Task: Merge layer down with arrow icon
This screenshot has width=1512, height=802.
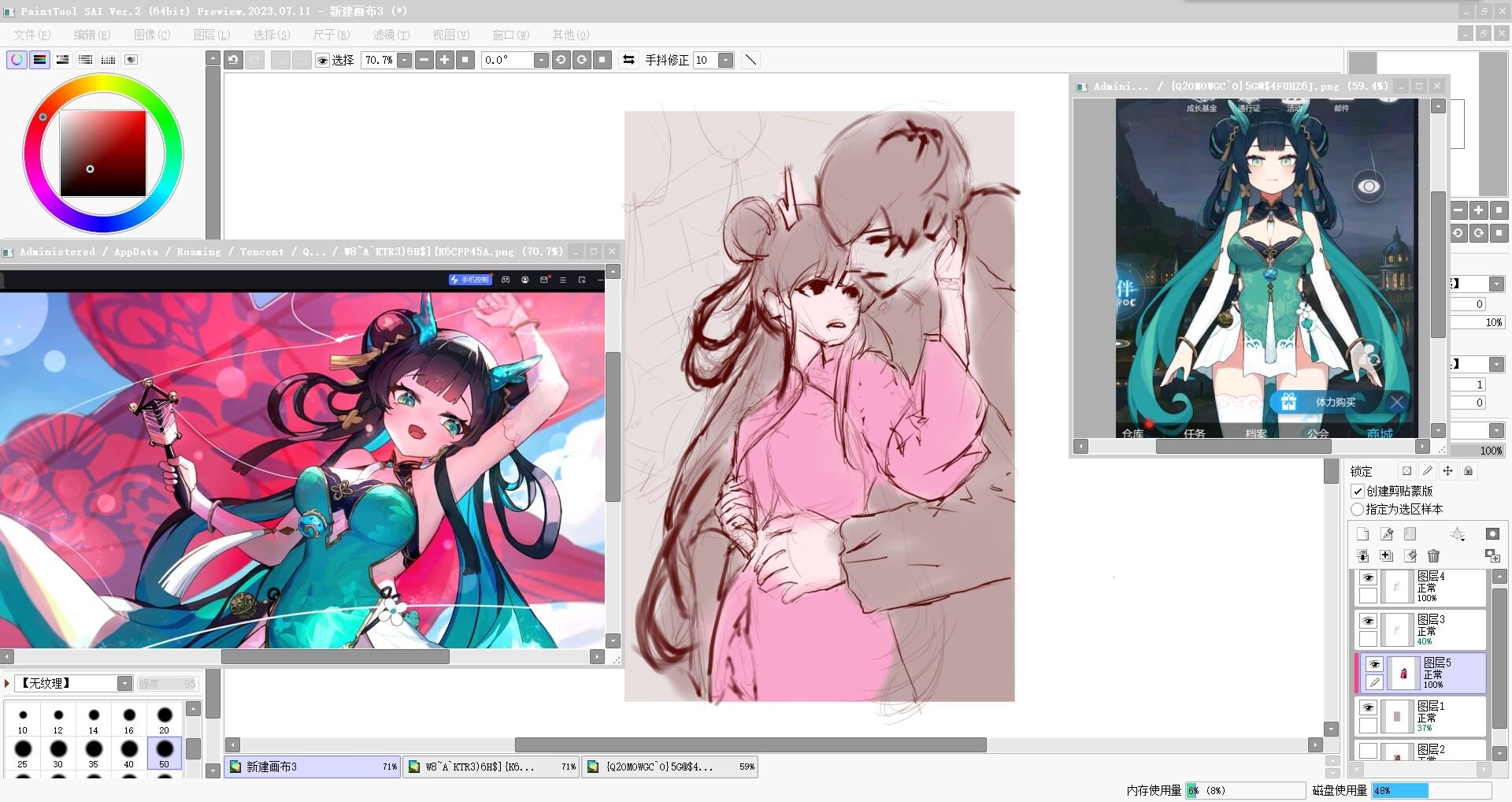Action: tap(1362, 556)
